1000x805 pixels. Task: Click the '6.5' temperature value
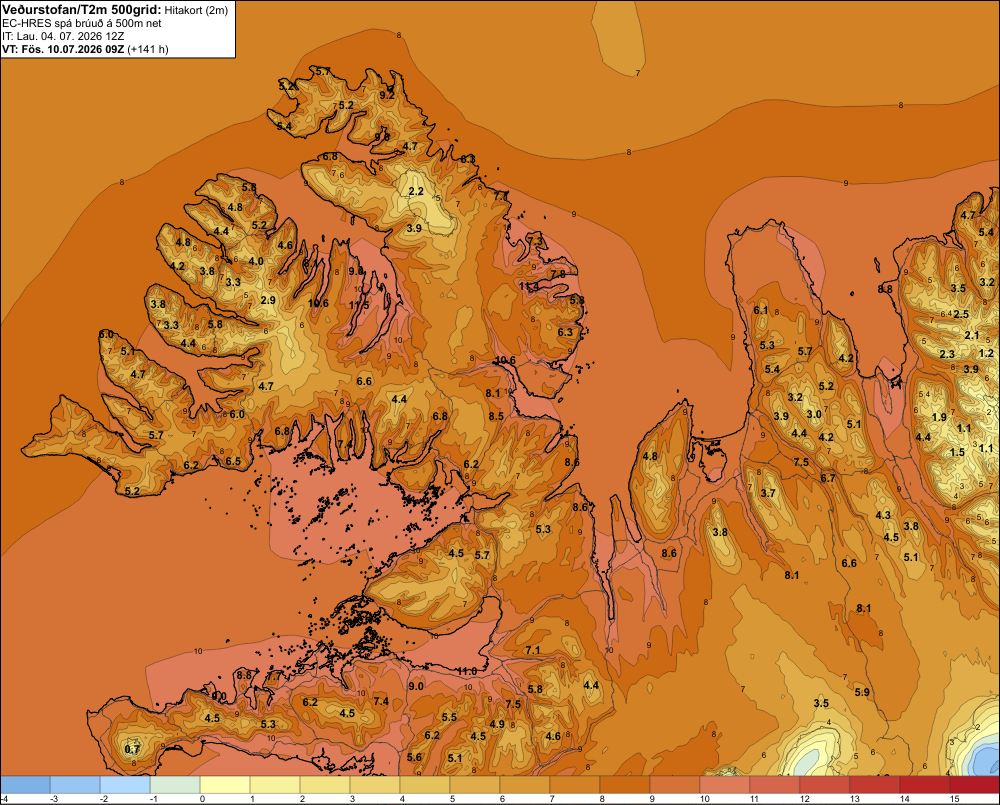click(233, 461)
